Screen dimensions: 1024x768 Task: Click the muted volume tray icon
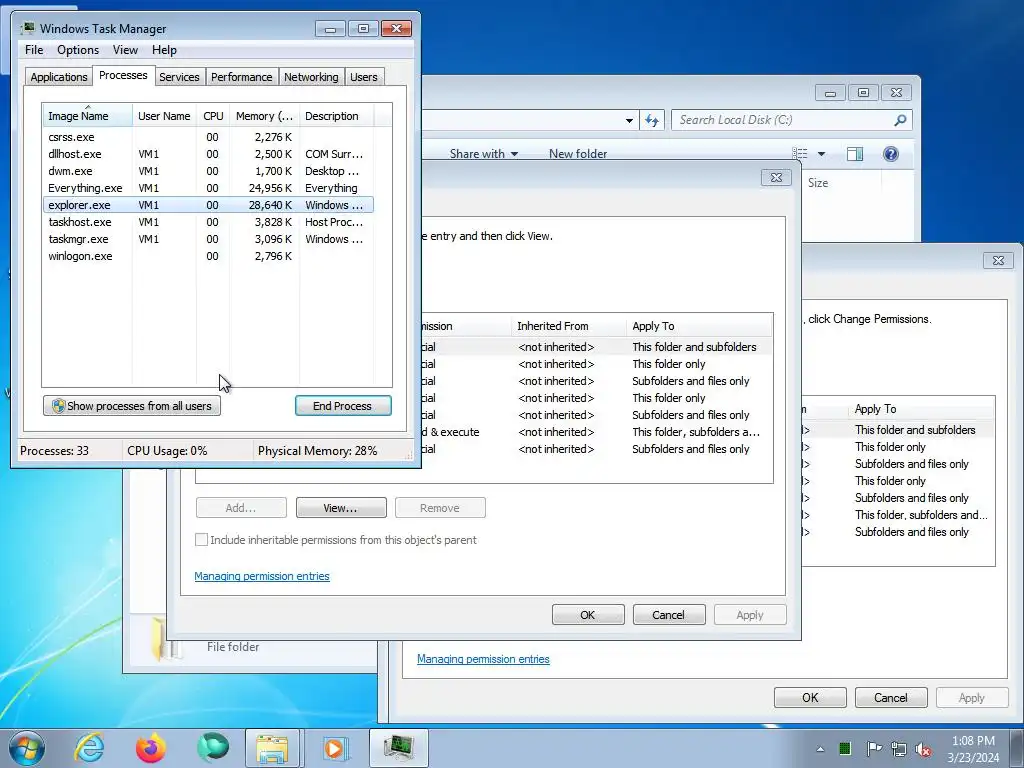coord(923,749)
